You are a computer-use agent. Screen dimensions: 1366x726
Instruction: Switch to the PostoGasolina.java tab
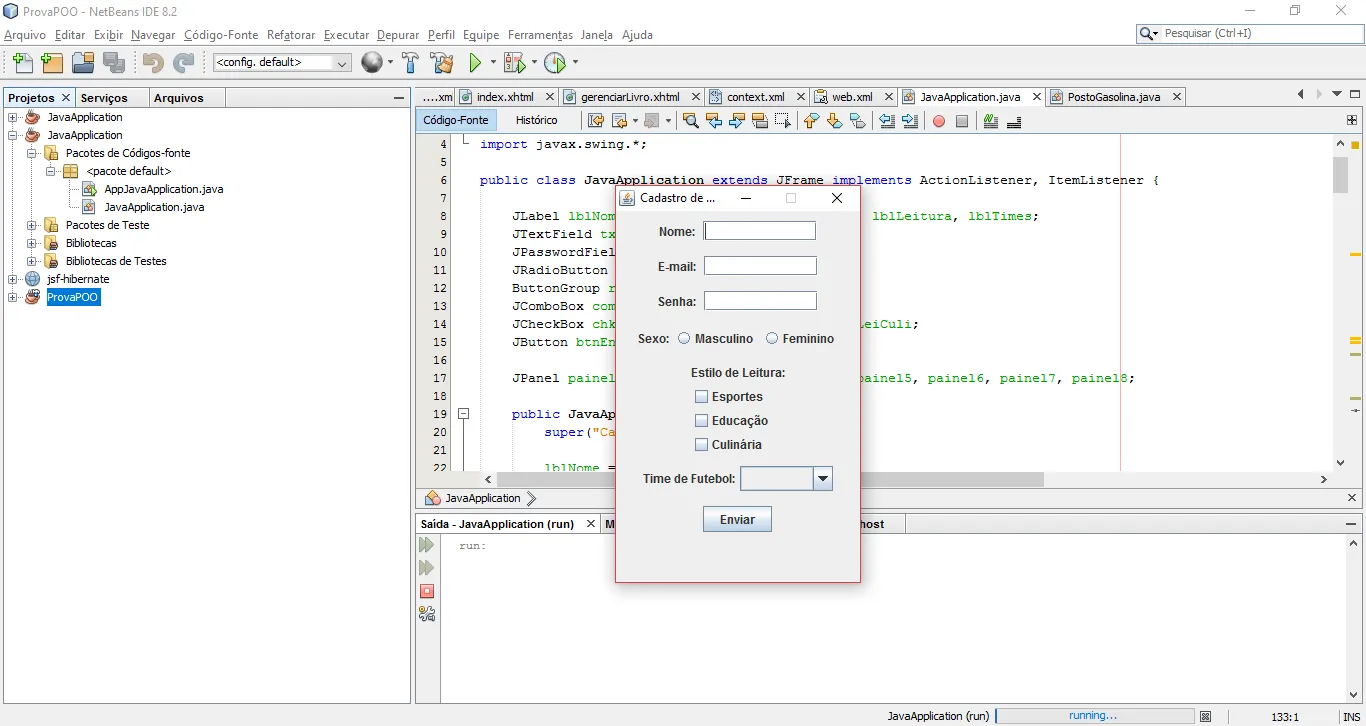tap(1113, 97)
